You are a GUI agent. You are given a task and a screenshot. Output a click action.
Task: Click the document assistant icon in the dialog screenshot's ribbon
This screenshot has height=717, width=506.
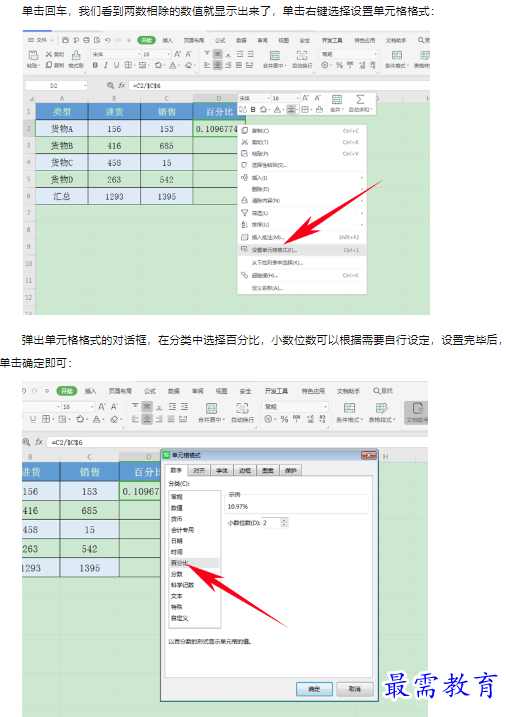pyautogui.click(x=417, y=408)
